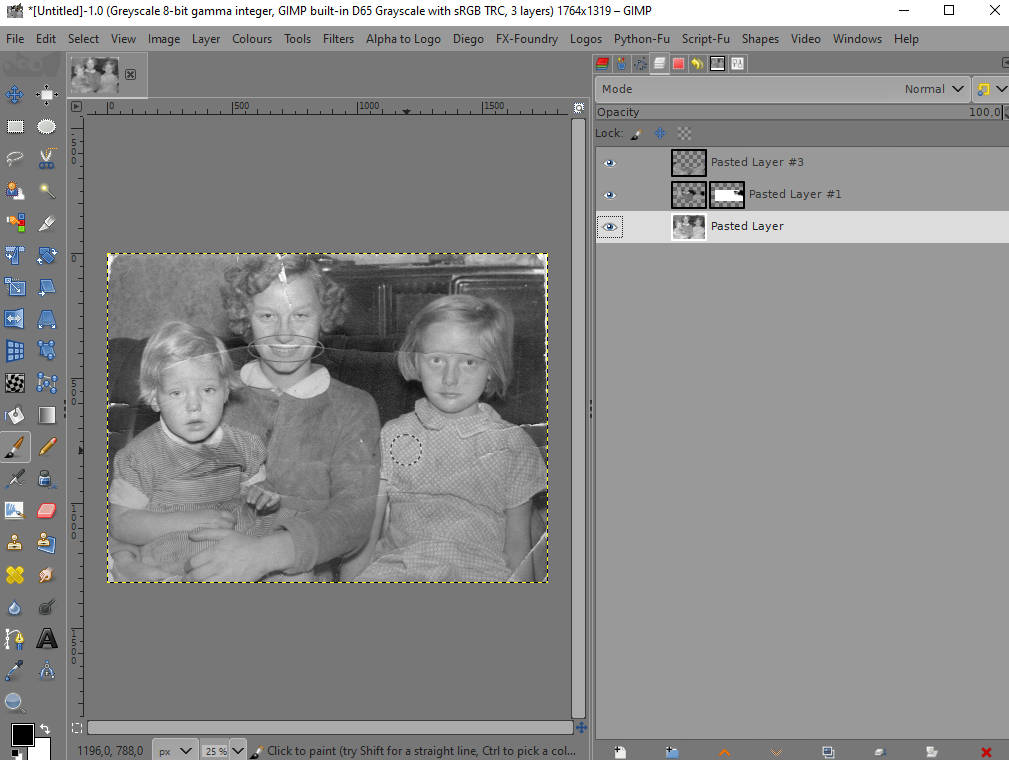Viewport: 1009px width, 760px height.
Task: Hide Pasted Layer #3 via eye icon
Action: point(610,163)
